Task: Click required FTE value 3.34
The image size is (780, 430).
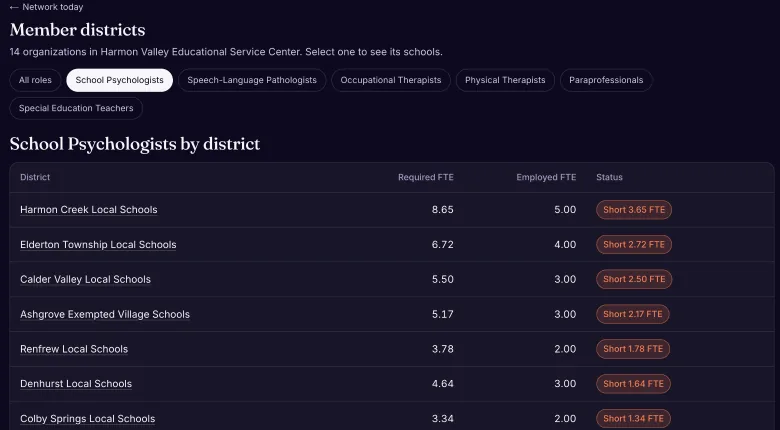Action: (443, 419)
